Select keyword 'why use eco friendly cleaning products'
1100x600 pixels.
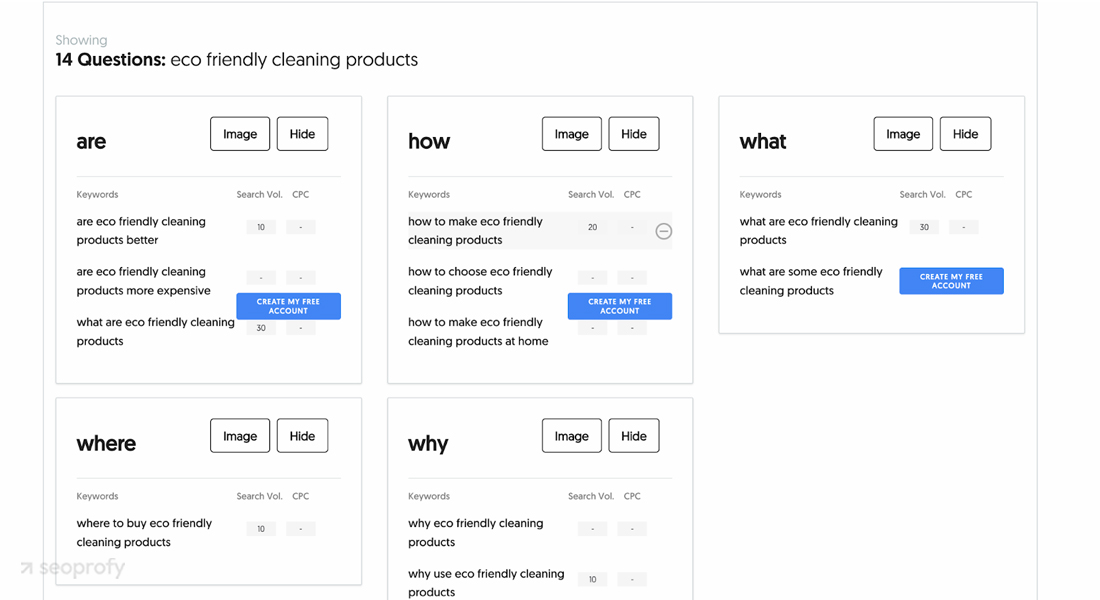click(x=485, y=582)
